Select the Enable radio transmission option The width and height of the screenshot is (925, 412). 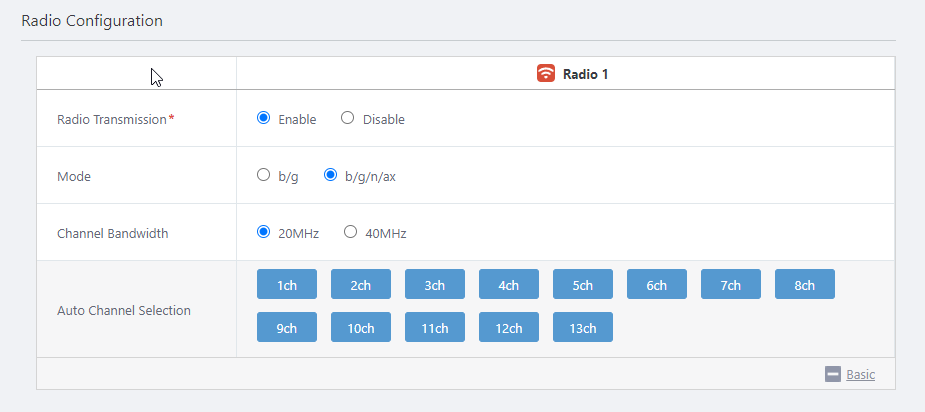[264, 118]
